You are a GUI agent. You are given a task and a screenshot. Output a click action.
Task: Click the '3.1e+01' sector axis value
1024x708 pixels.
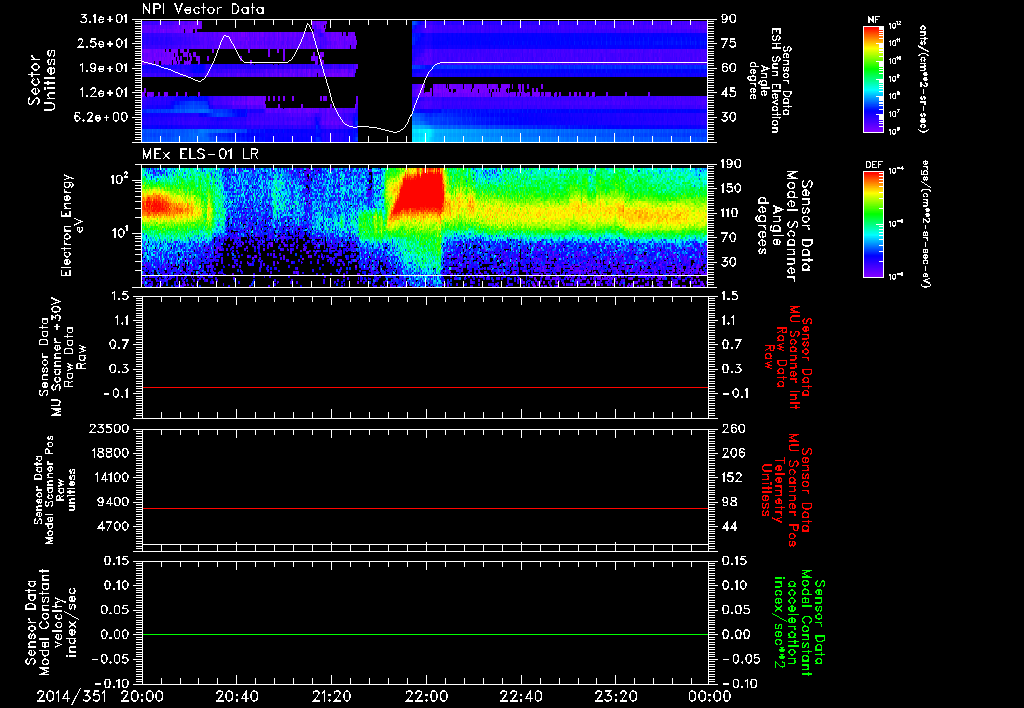tap(106, 19)
